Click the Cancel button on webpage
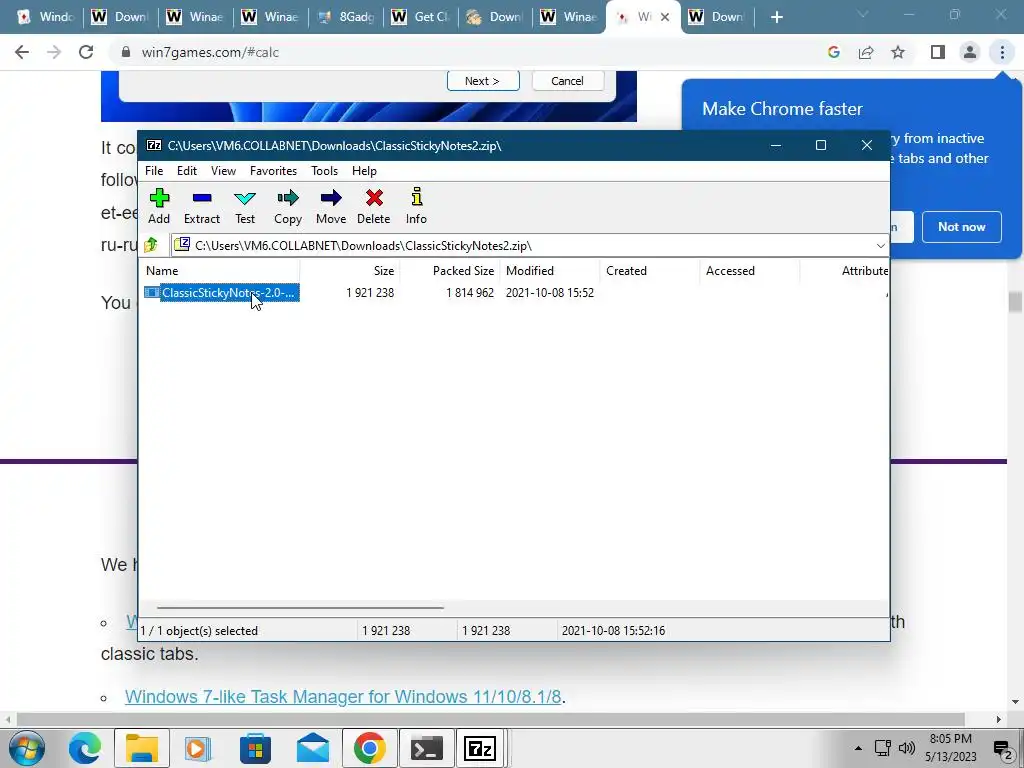This screenshot has height=768, width=1024. pyautogui.click(x=567, y=81)
